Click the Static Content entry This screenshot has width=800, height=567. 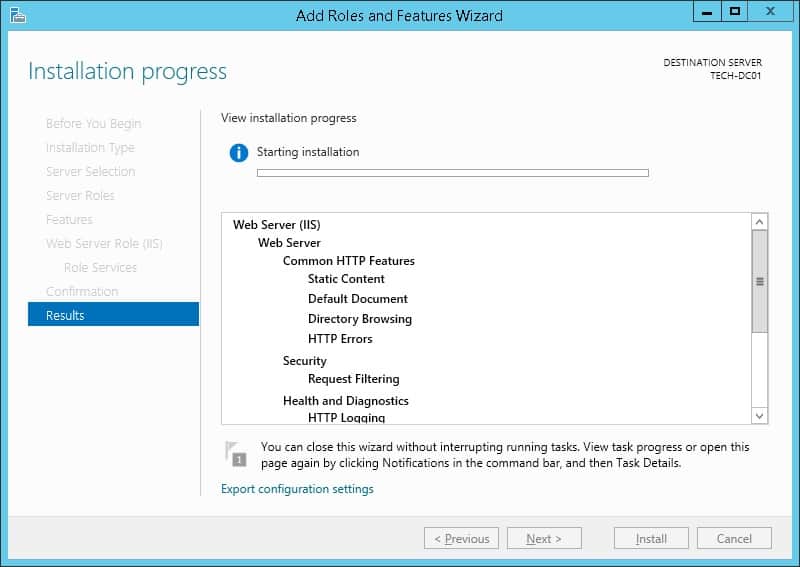[346, 279]
